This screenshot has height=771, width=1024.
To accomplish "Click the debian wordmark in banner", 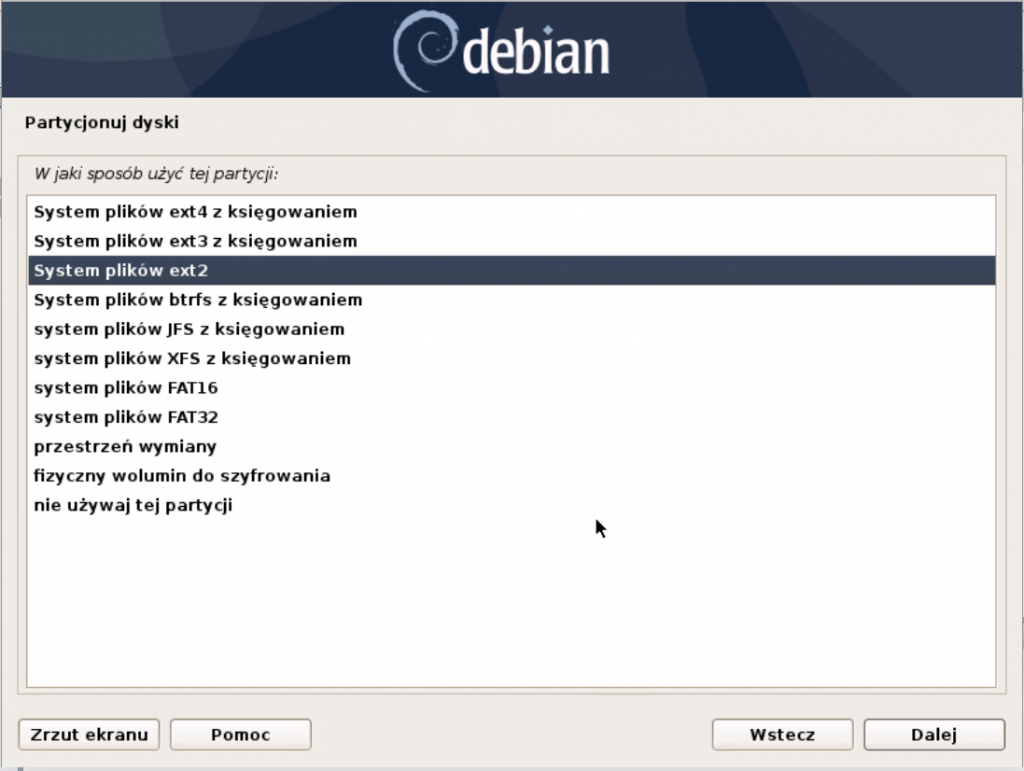I will click(x=536, y=52).
